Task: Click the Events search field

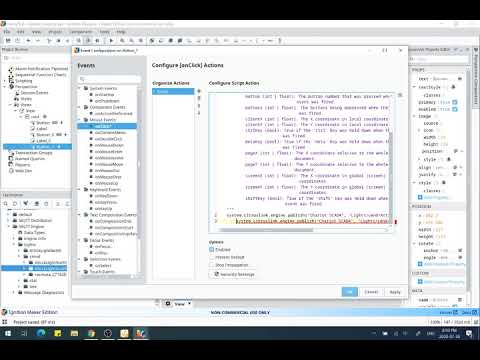Action: click(109, 79)
